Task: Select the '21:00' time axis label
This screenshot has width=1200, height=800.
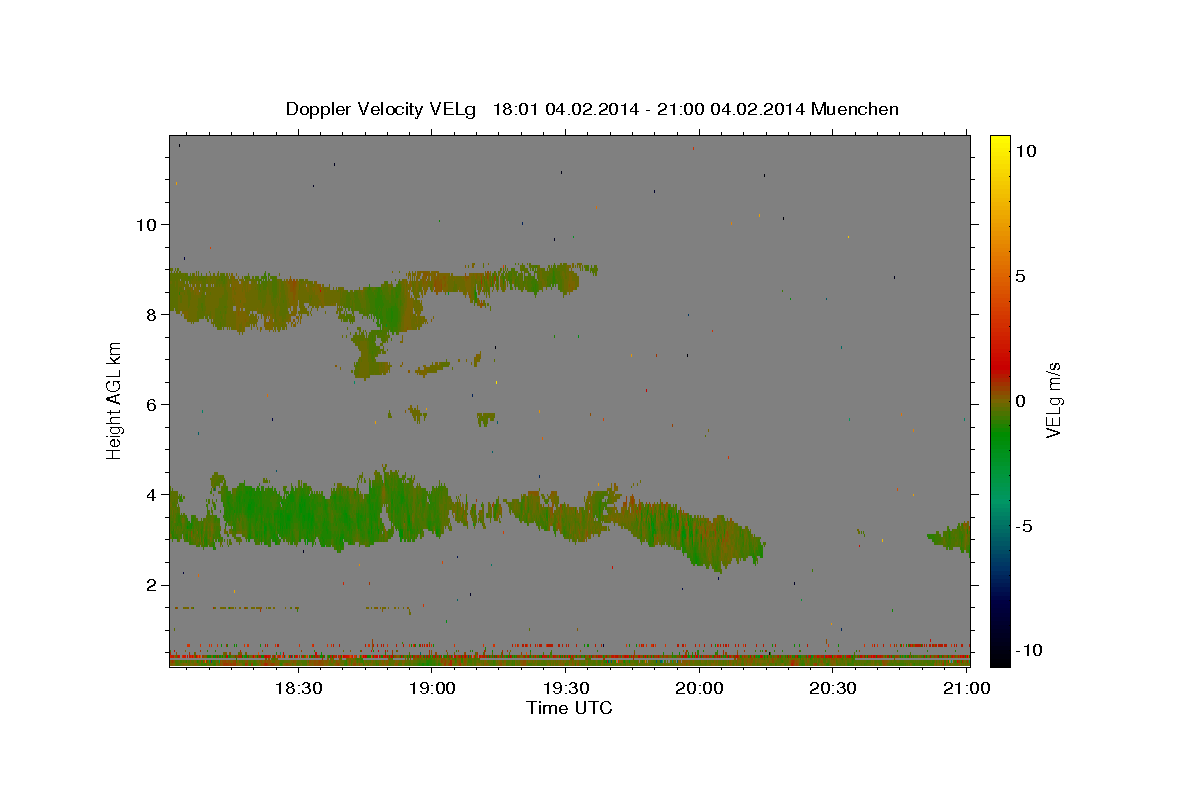Action: coord(967,688)
